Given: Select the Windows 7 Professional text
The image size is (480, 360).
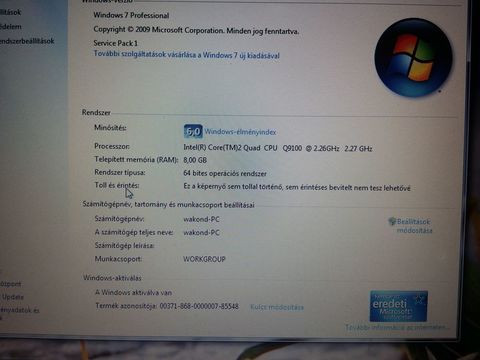Looking at the screenshot, I should pos(131,15).
